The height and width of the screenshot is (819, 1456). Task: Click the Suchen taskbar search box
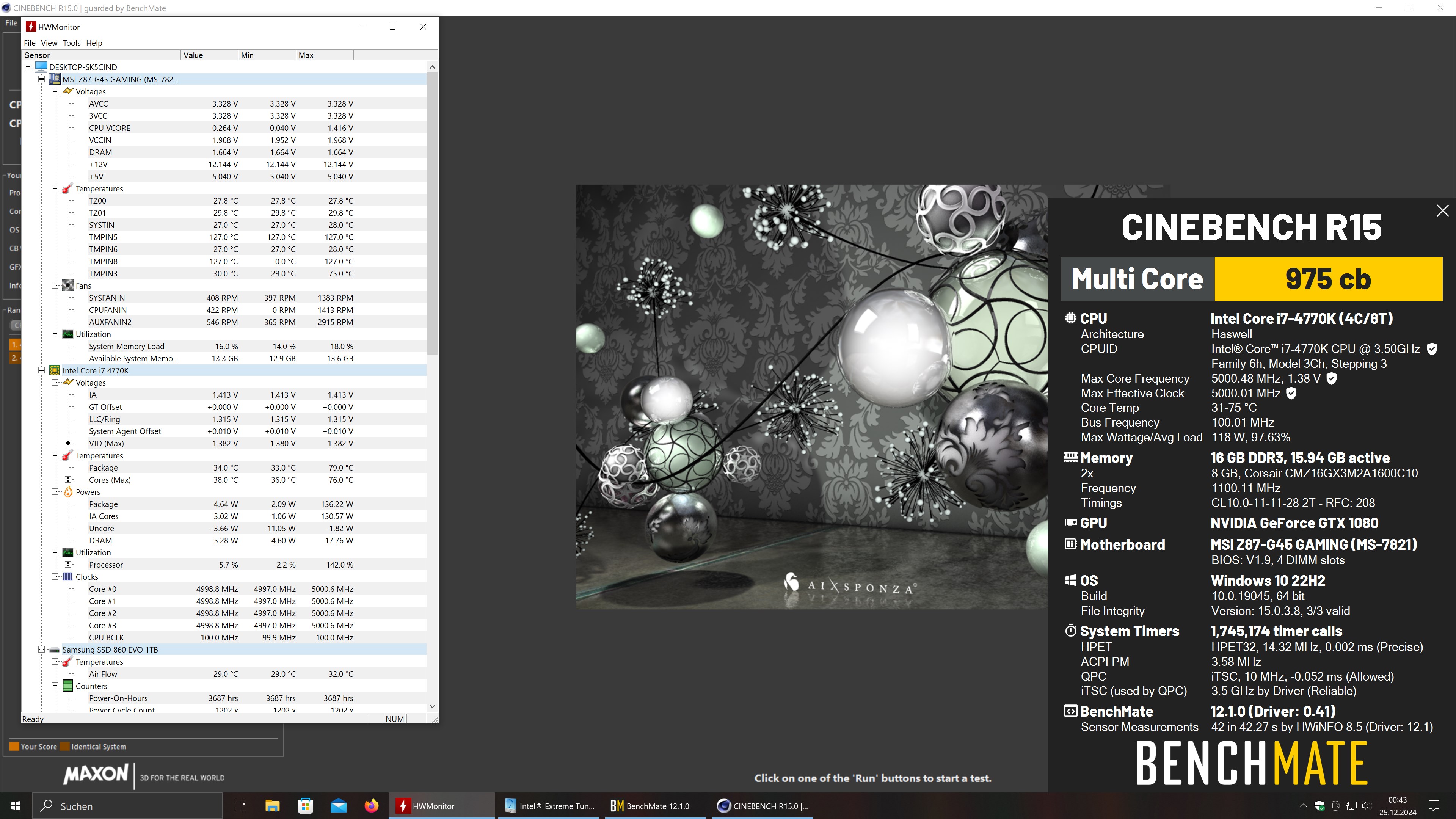128,805
